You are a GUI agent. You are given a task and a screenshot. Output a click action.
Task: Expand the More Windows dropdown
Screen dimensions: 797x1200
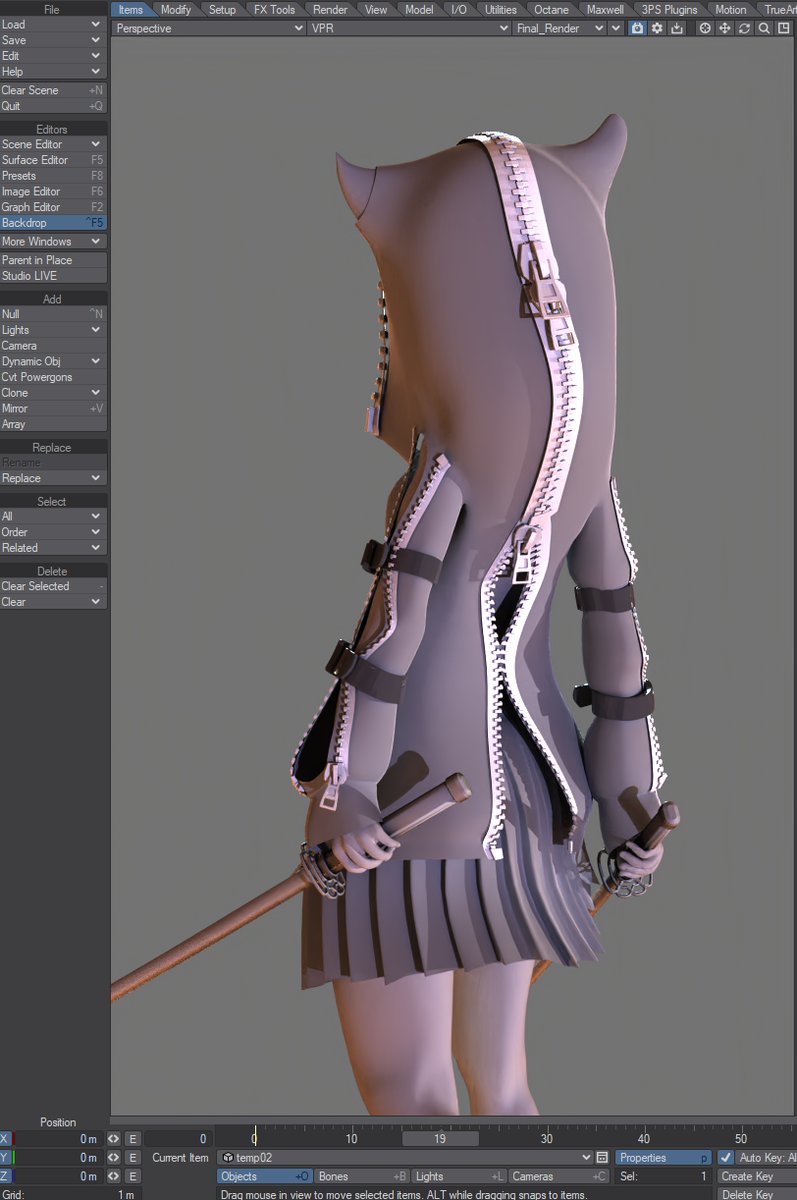[53, 241]
